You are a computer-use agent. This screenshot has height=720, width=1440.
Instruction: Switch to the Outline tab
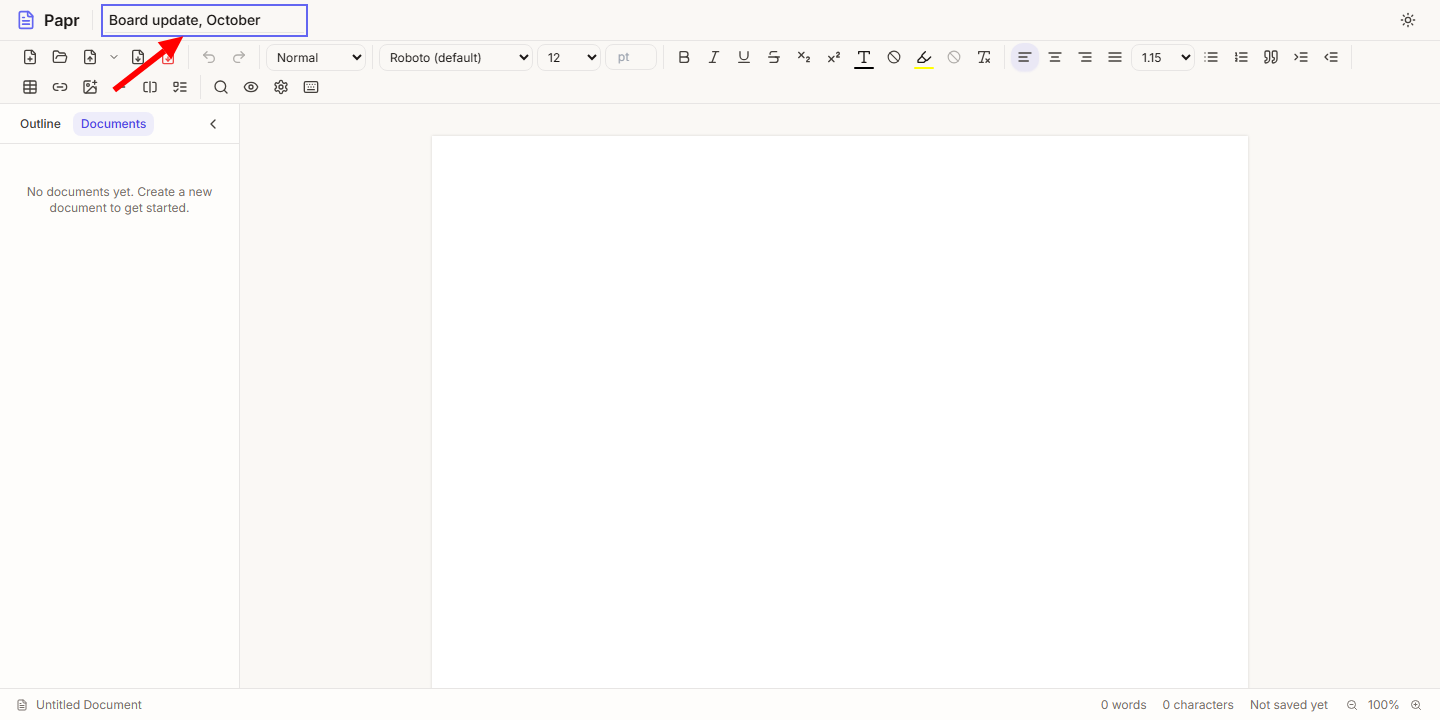tap(40, 124)
